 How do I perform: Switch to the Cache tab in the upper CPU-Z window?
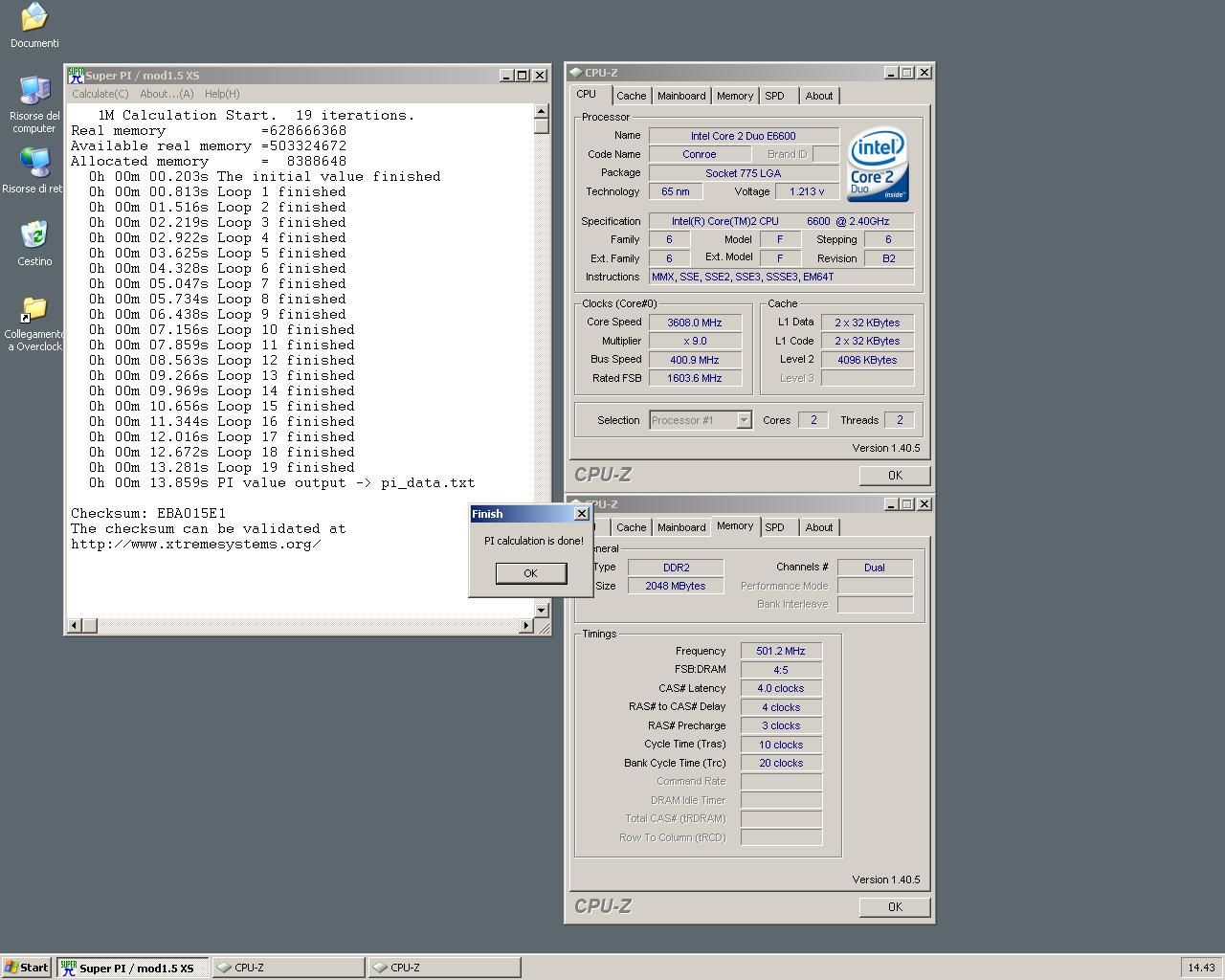click(x=631, y=96)
